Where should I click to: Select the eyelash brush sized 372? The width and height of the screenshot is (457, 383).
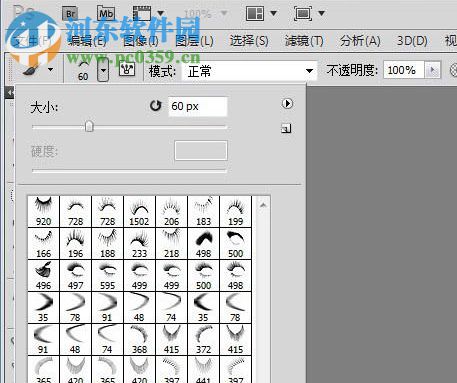coord(203,340)
